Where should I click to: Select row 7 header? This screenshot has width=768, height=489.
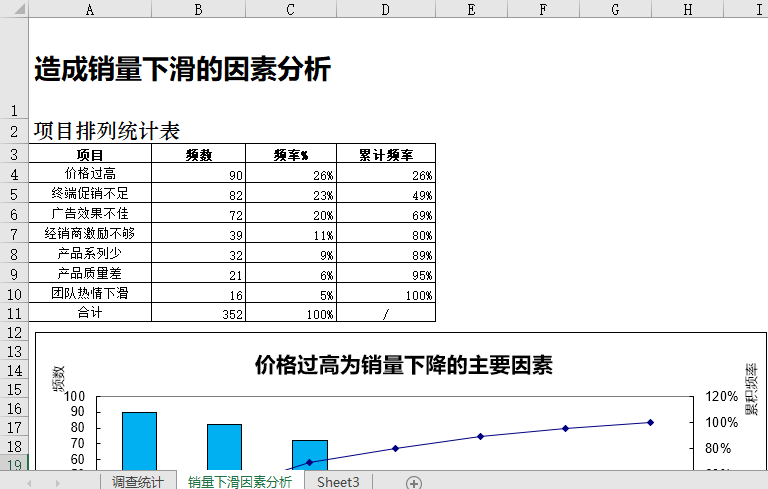point(14,234)
